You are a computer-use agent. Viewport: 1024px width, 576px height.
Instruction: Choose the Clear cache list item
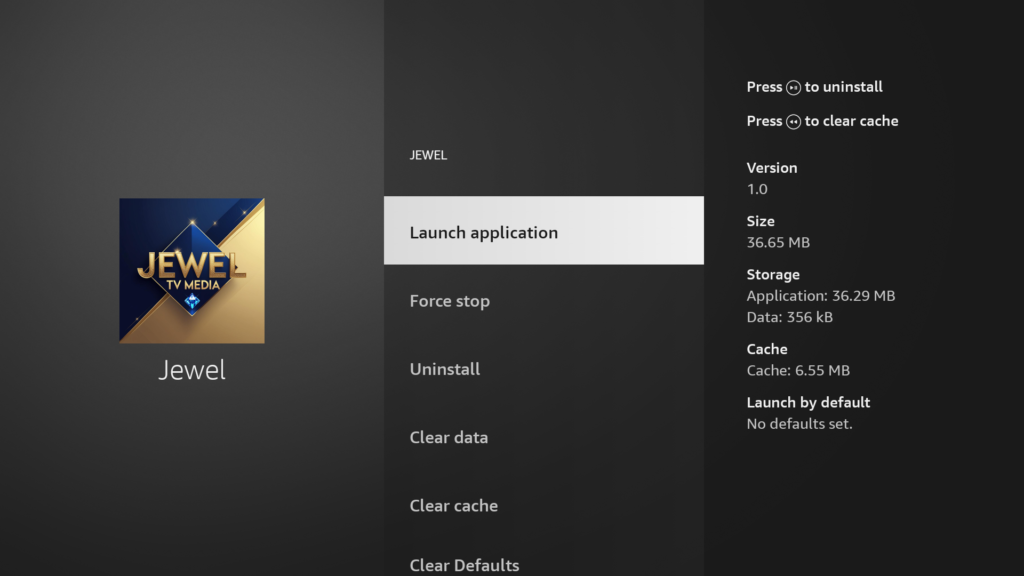point(454,505)
